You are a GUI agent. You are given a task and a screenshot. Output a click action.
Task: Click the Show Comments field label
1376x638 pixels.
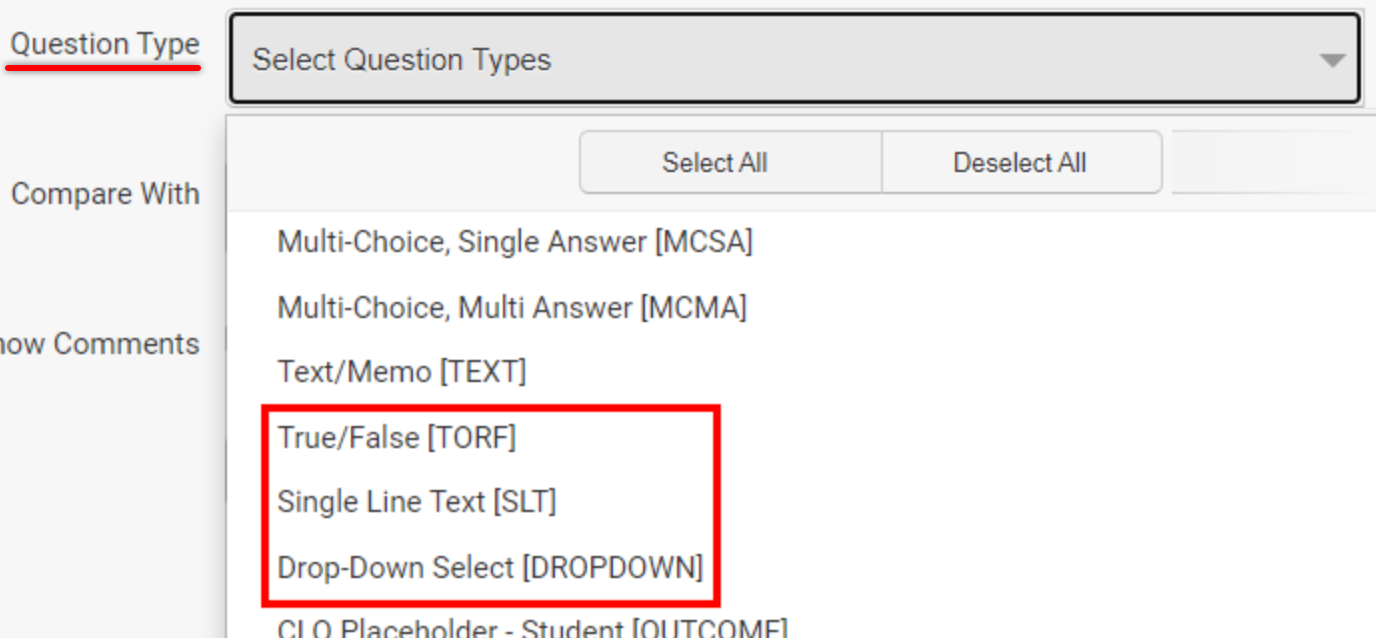[99, 344]
